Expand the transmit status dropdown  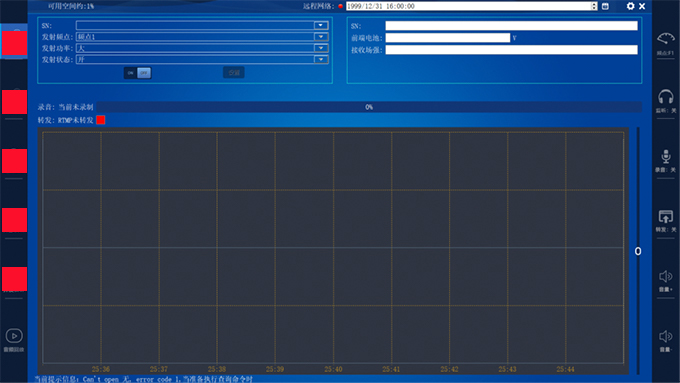[321, 59]
